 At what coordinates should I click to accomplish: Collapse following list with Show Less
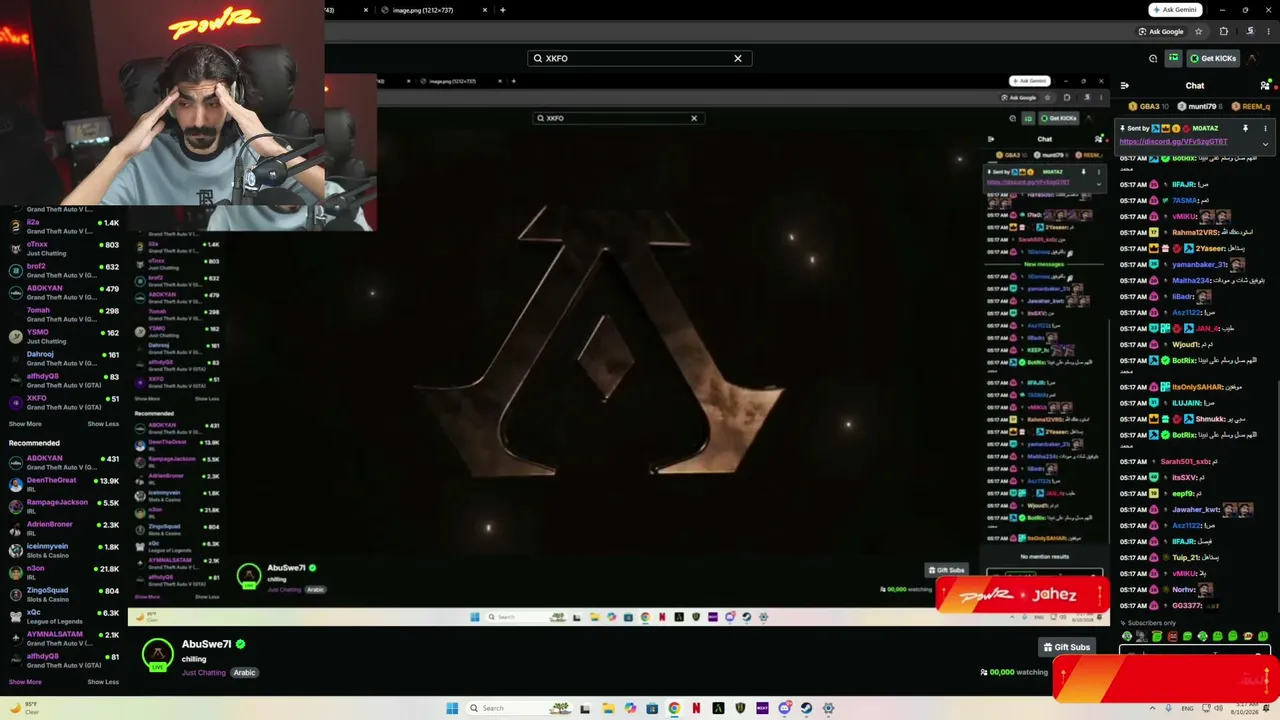[x=103, y=424]
